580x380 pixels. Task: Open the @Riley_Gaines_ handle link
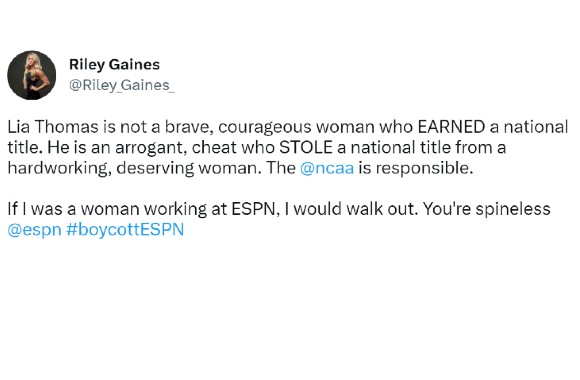click(122, 85)
